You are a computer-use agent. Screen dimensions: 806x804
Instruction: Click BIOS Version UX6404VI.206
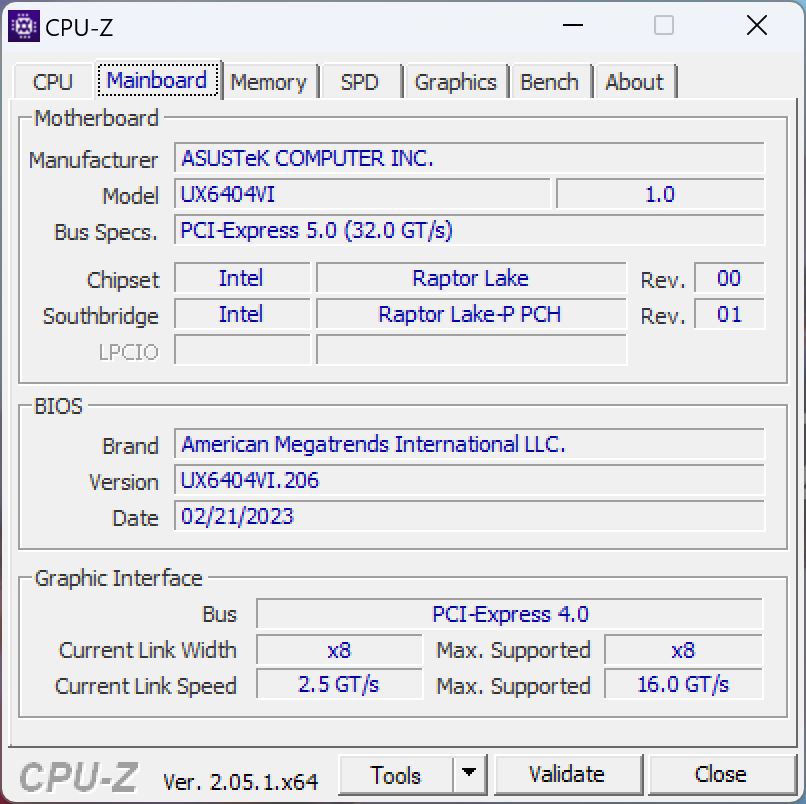pos(469,480)
